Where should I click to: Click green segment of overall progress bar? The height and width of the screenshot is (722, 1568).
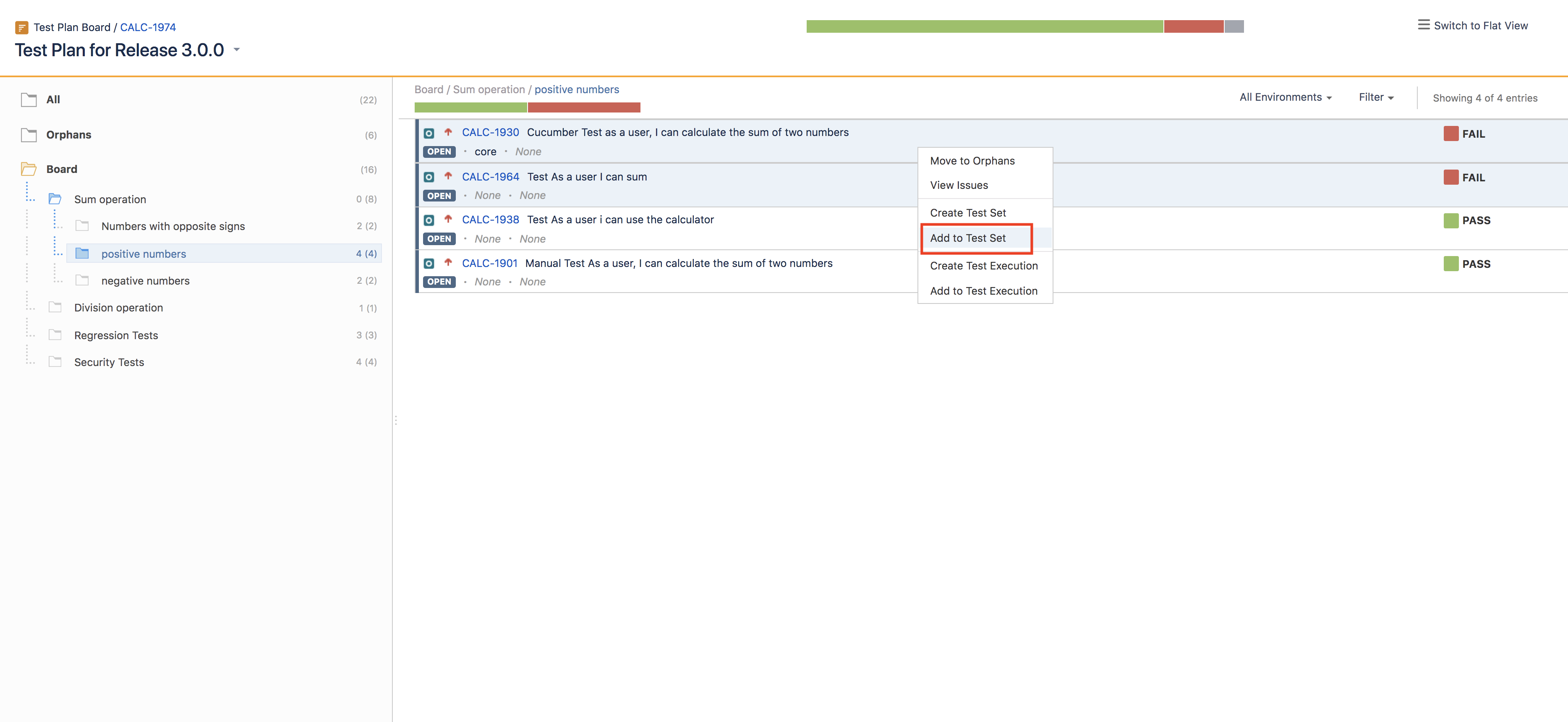984,26
